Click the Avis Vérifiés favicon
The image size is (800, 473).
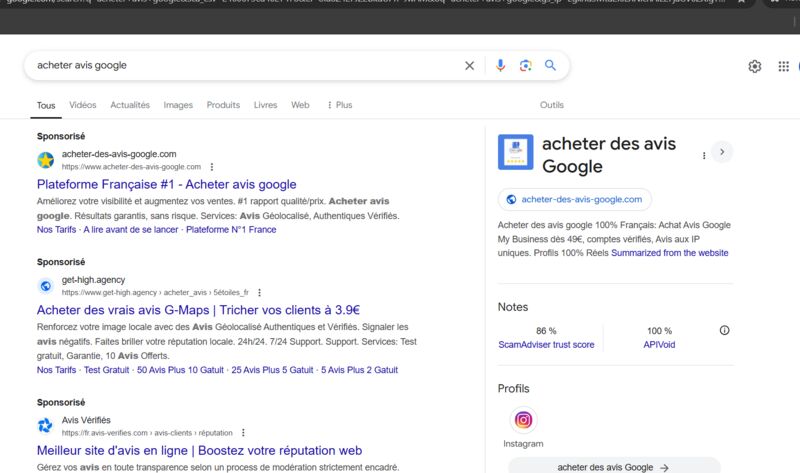45,426
